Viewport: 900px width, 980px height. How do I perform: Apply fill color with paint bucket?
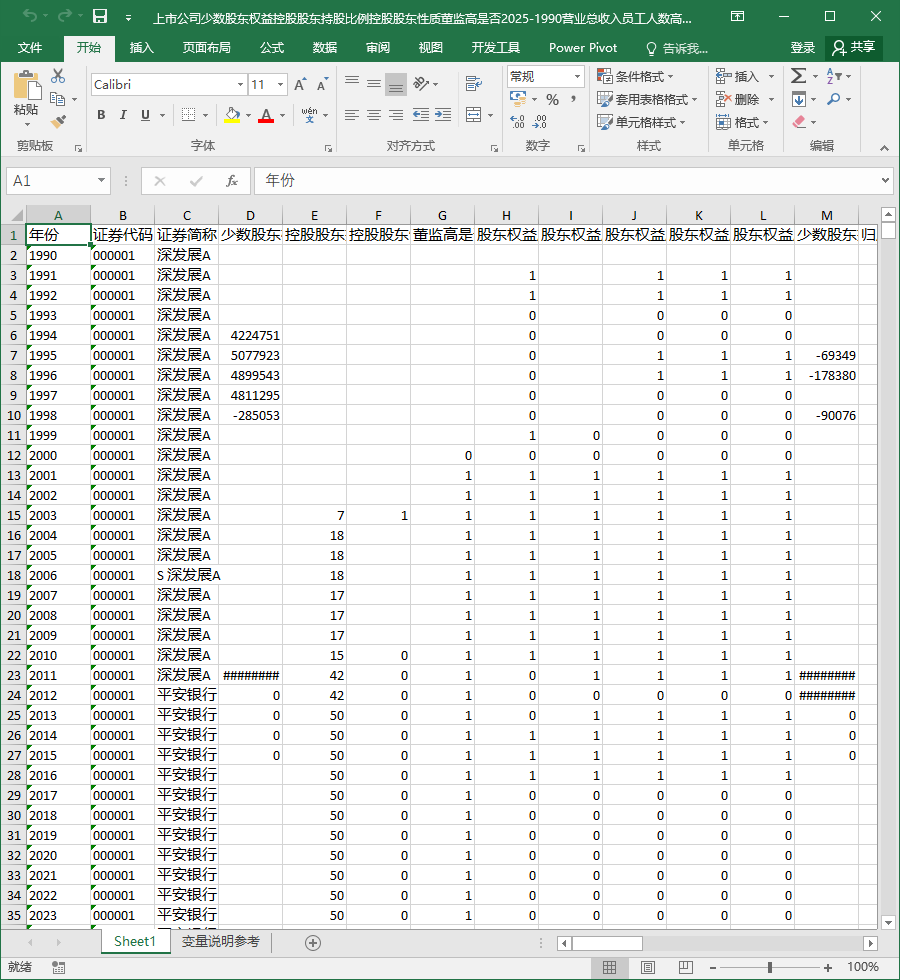(232, 115)
